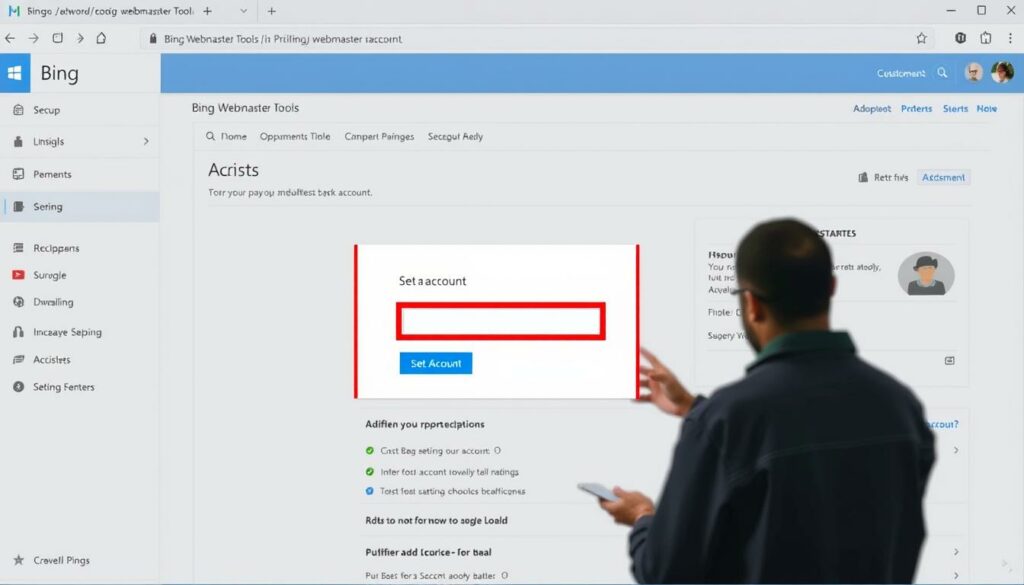Click the Acrists page heading
The width and height of the screenshot is (1024, 585).
(233, 170)
